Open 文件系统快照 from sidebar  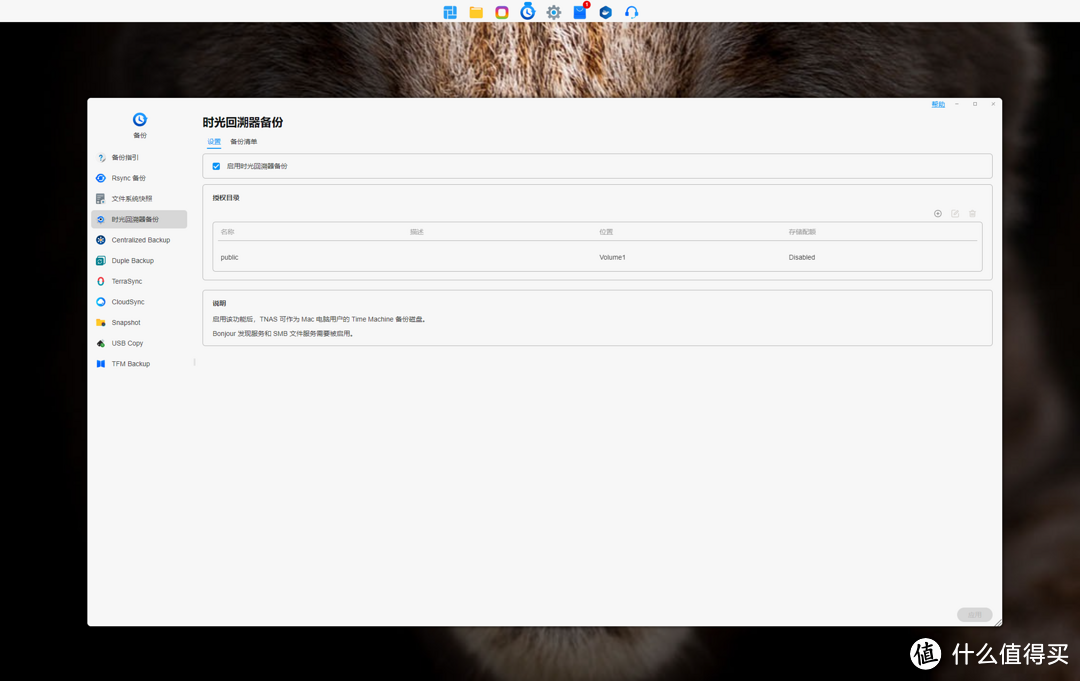pos(132,199)
